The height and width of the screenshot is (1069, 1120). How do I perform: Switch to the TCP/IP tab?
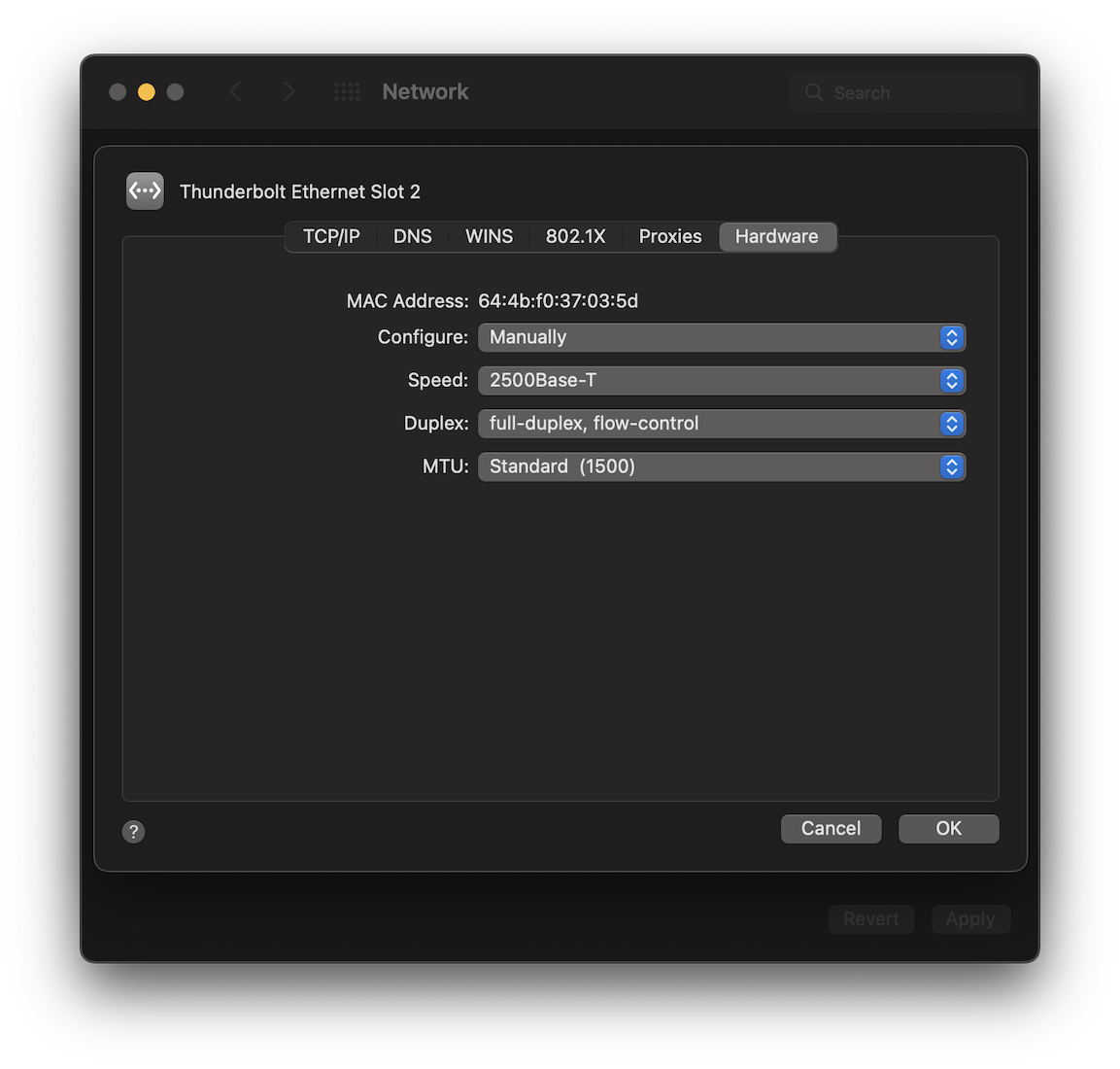(x=331, y=236)
